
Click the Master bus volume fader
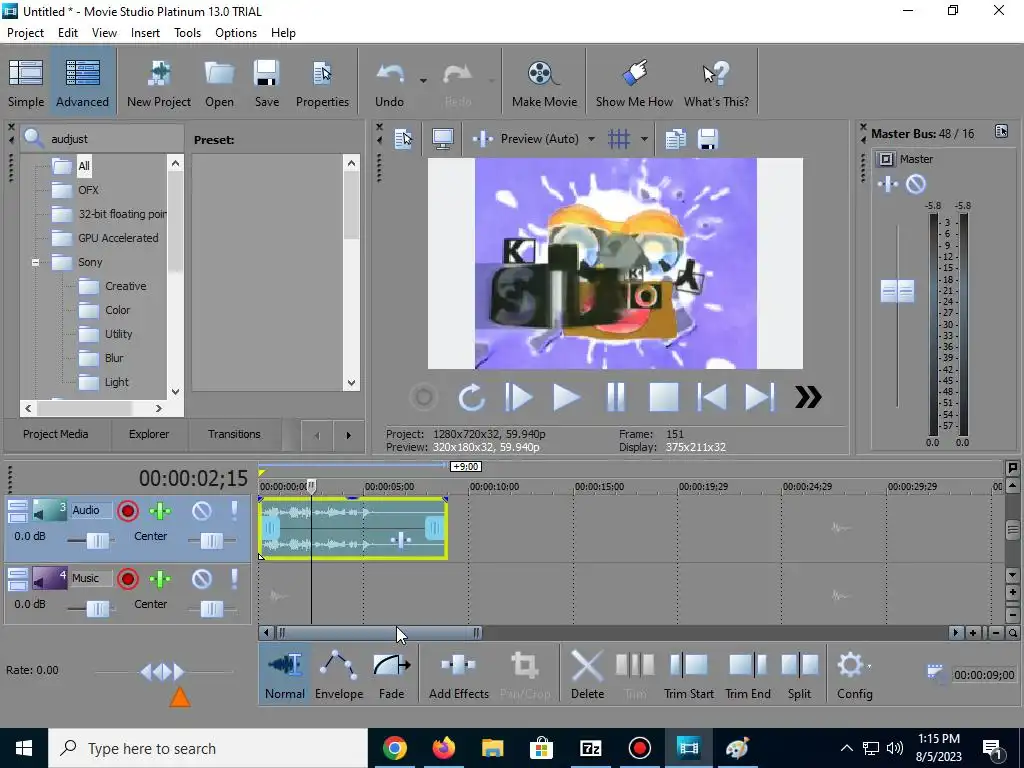point(897,291)
